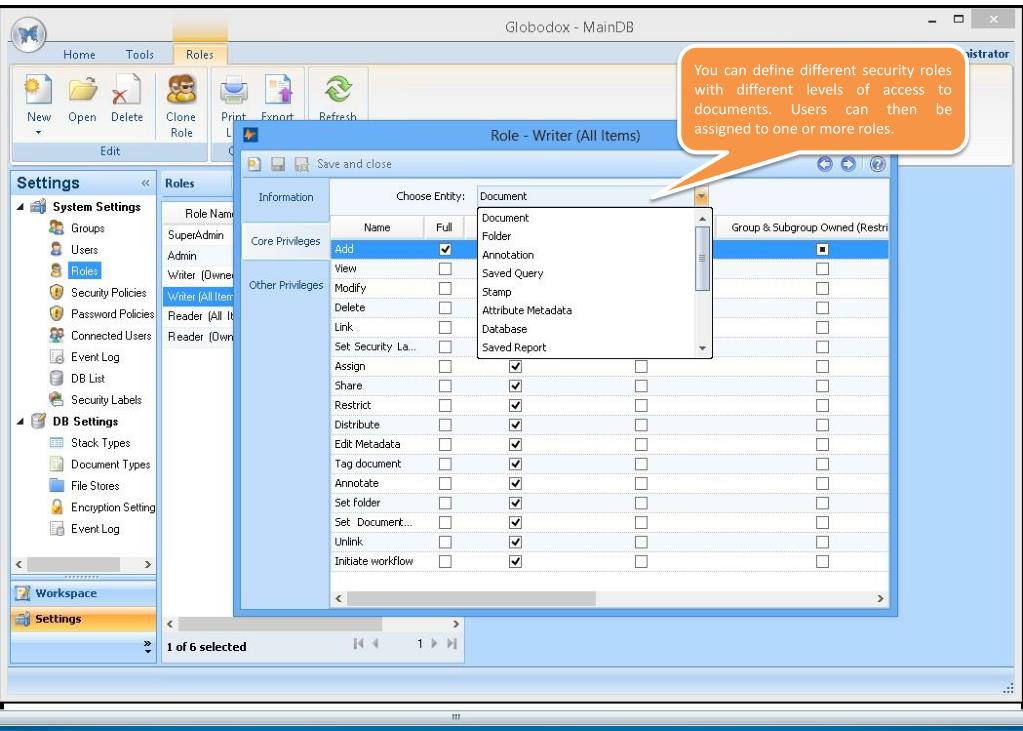Switch to the Tools ribbon tab
This screenshot has height=731, width=1023.
(x=140, y=55)
